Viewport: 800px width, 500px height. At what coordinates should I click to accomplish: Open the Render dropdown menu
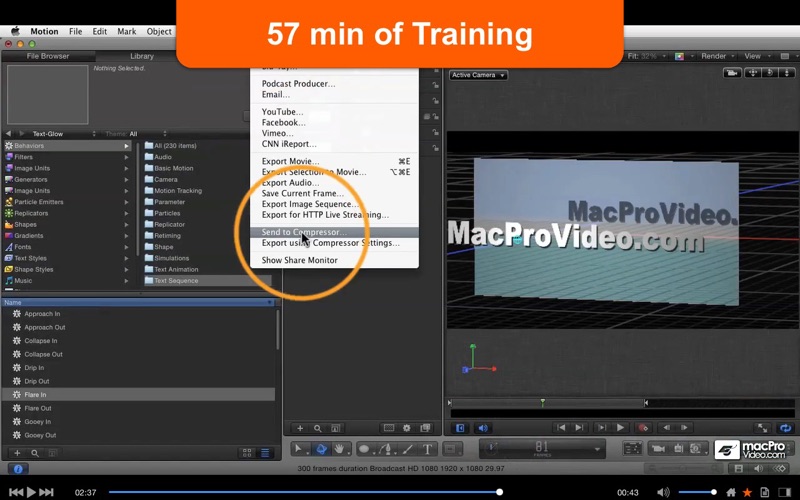click(718, 56)
